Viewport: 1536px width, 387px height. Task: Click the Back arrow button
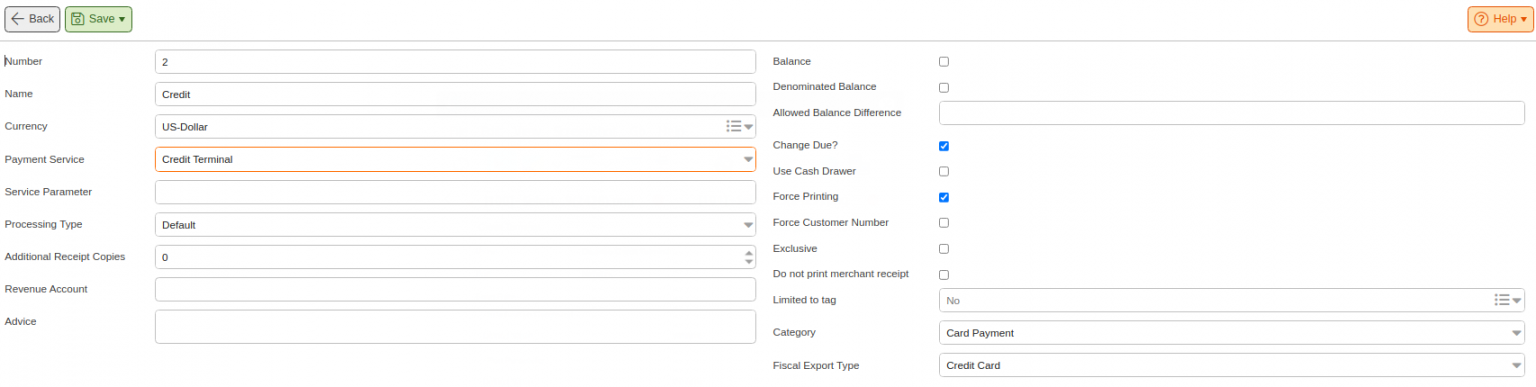32,19
